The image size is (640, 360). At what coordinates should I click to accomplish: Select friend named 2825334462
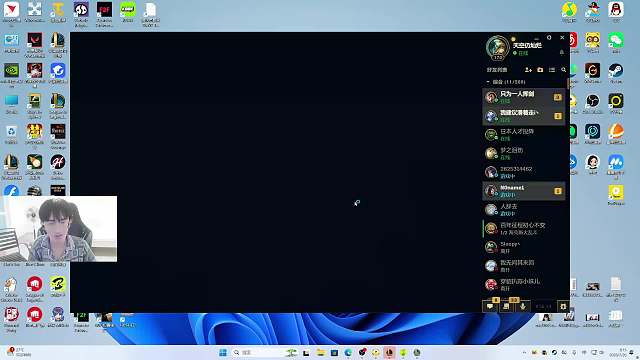524,172
